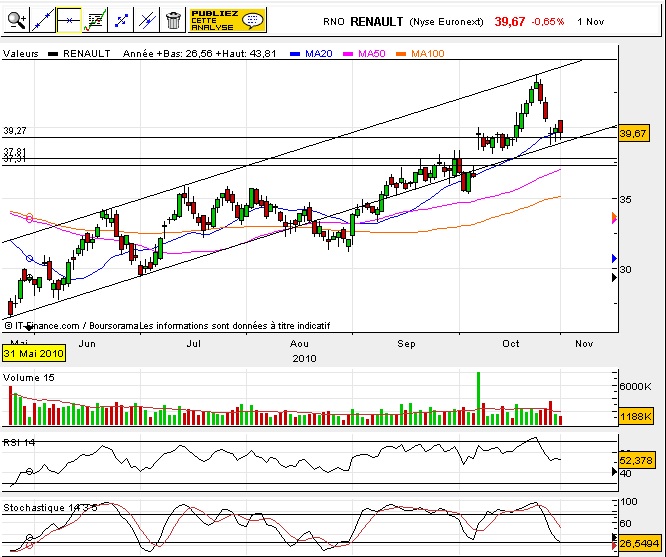The height and width of the screenshot is (557, 666).
Task: Open the indicators chart settings tool
Action: tap(95, 20)
